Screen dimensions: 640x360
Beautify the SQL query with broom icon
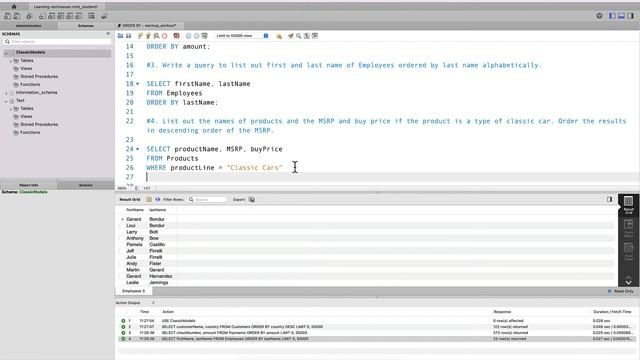(291, 36)
